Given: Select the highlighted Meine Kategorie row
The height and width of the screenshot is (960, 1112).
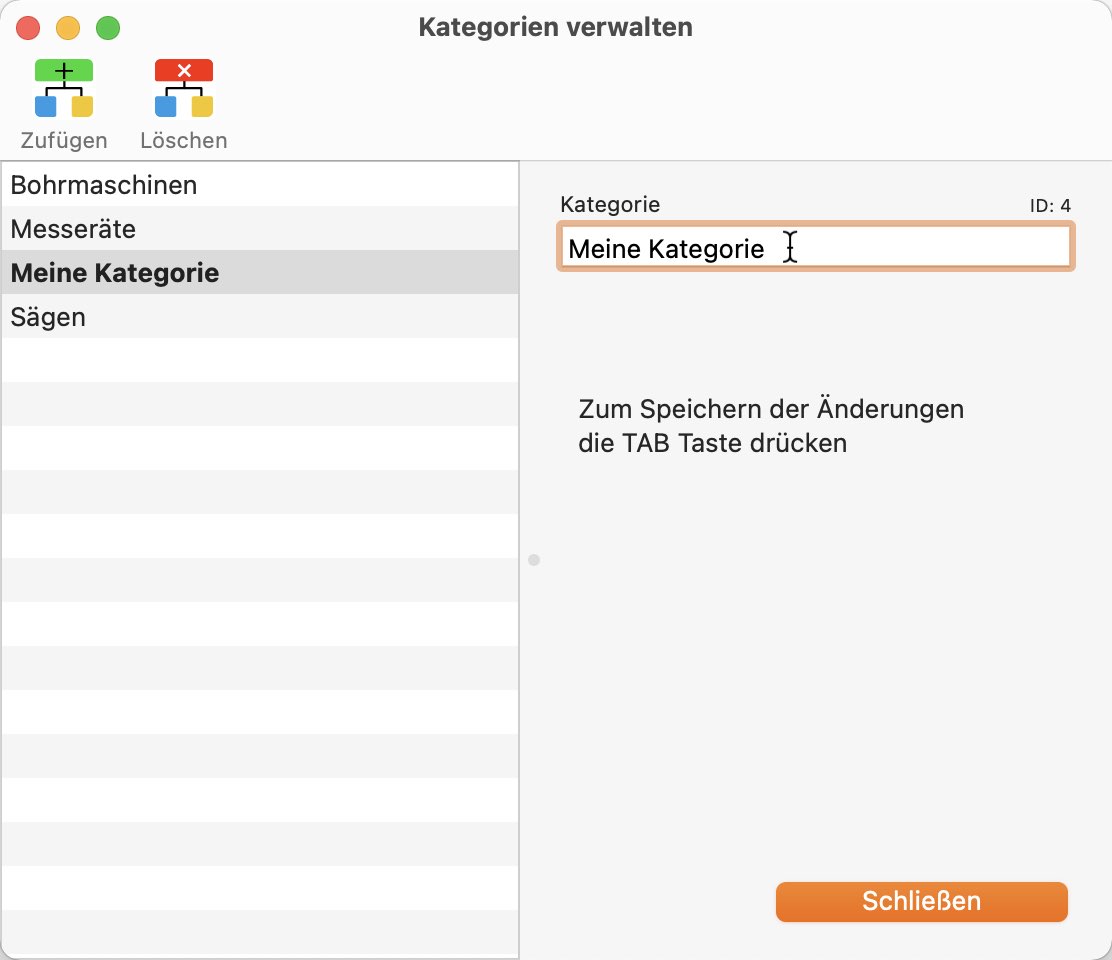Looking at the screenshot, I should pyautogui.click(x=115, y=273).
